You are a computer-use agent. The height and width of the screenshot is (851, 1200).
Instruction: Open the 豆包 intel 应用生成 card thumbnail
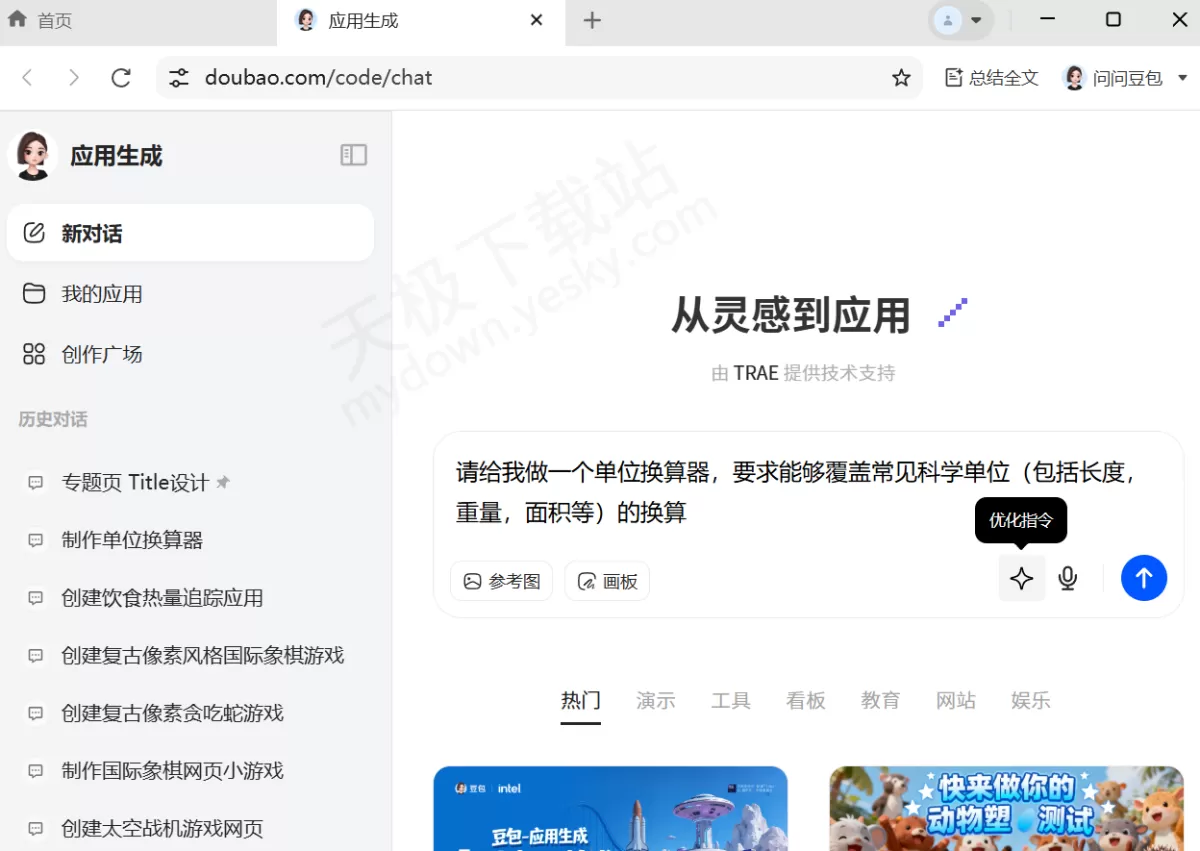[610, 808]
